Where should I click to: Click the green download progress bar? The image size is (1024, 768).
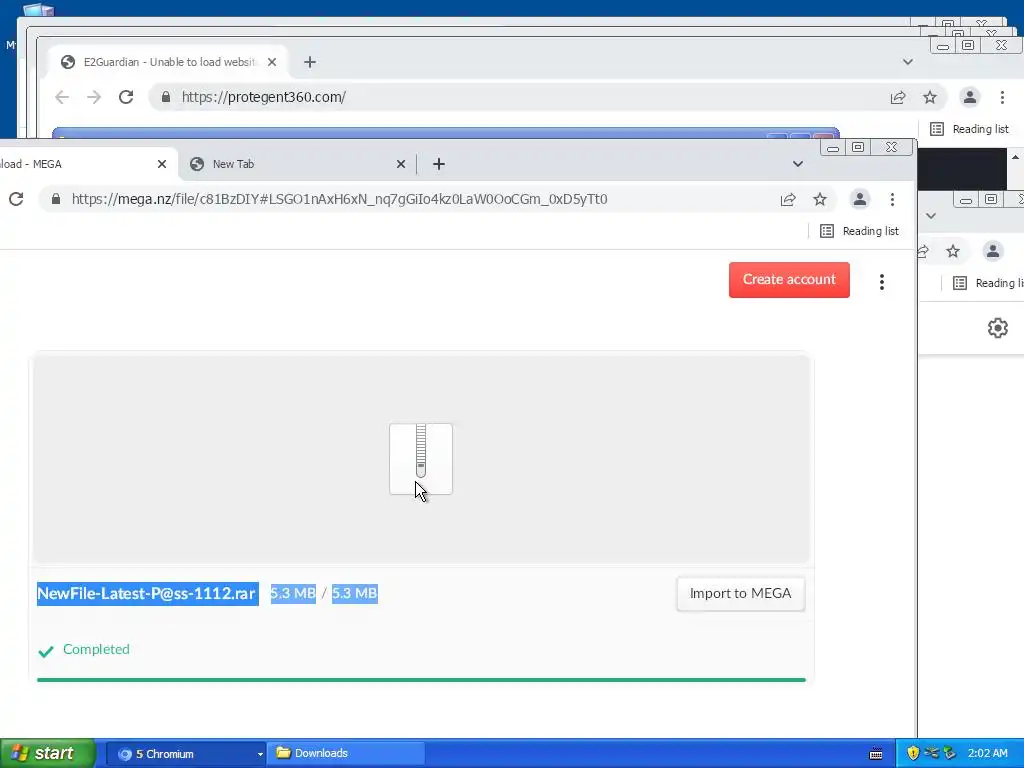[x=421, y=680]
